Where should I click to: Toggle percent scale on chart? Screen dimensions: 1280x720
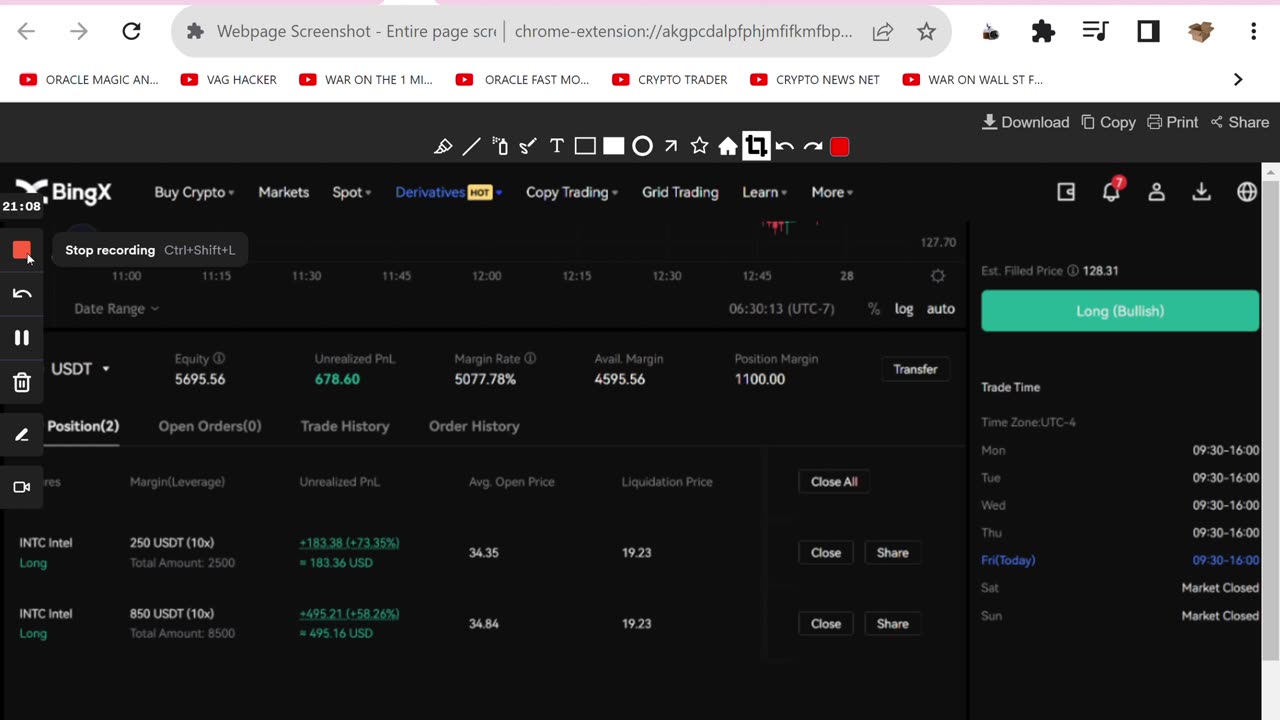click(x=873, y=309)
